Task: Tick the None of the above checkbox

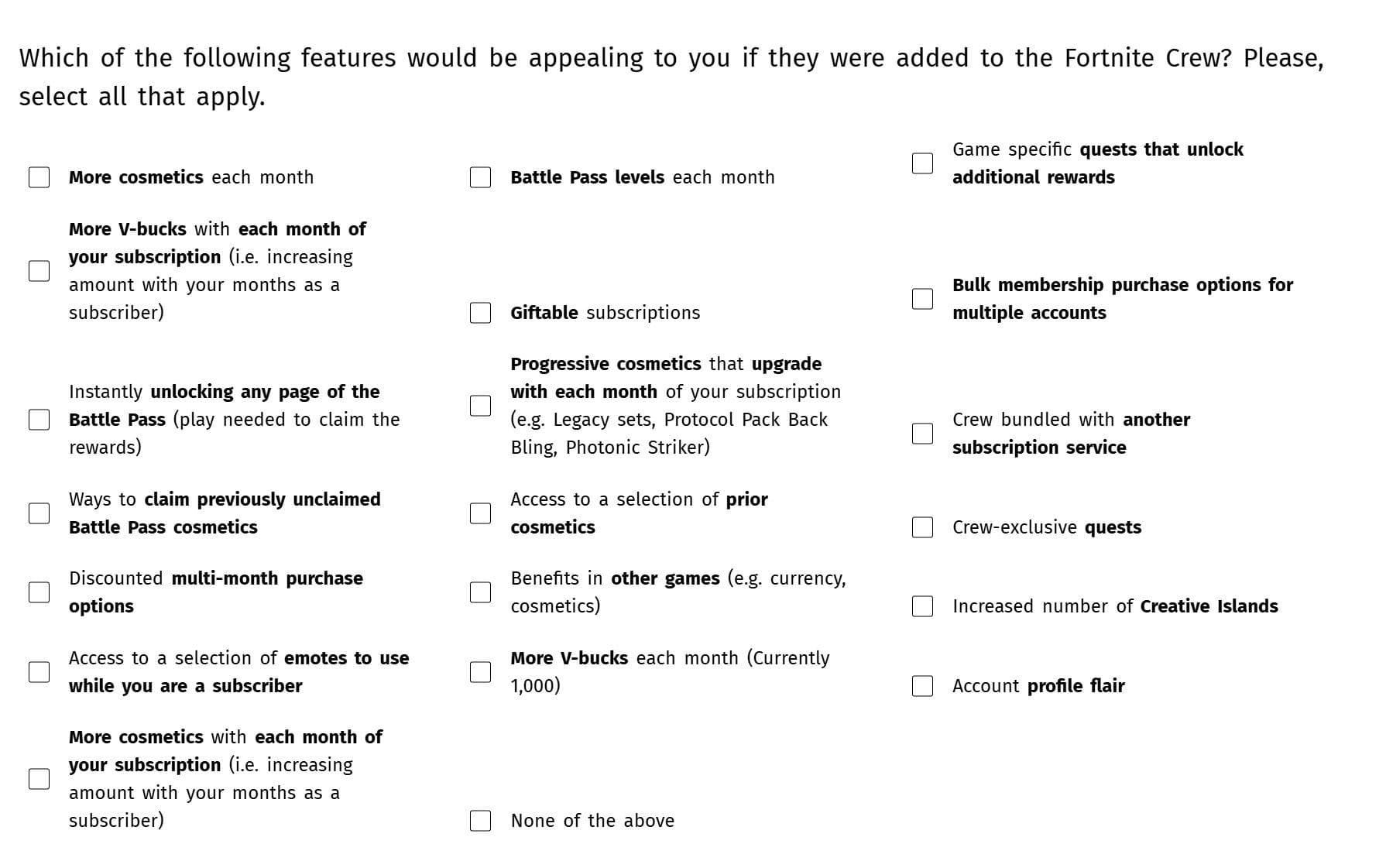Action: 481,821
